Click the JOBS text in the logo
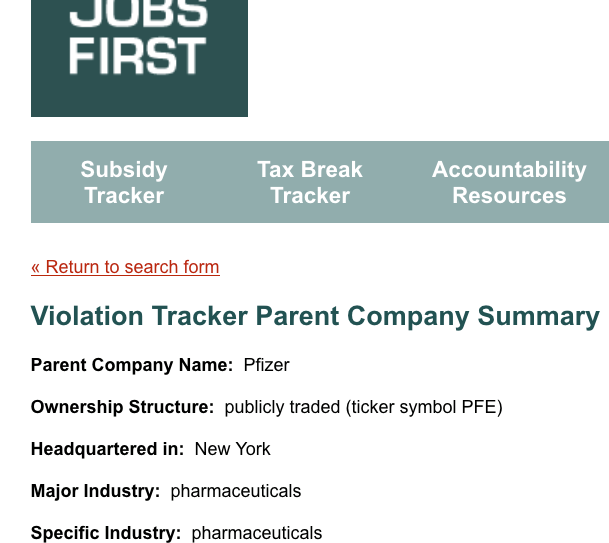This screenshot has height=543, width=609. (x=138, y=13)
